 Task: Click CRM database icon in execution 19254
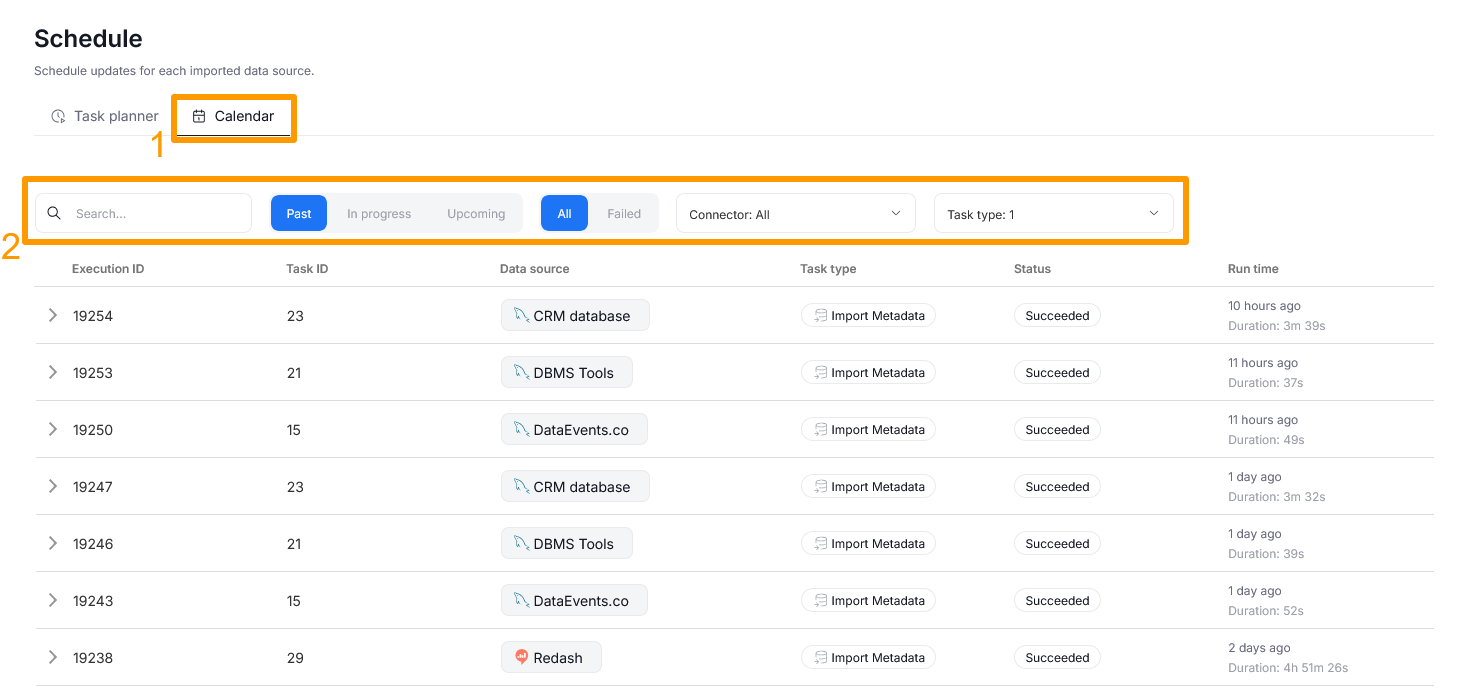tap(521, 315)
